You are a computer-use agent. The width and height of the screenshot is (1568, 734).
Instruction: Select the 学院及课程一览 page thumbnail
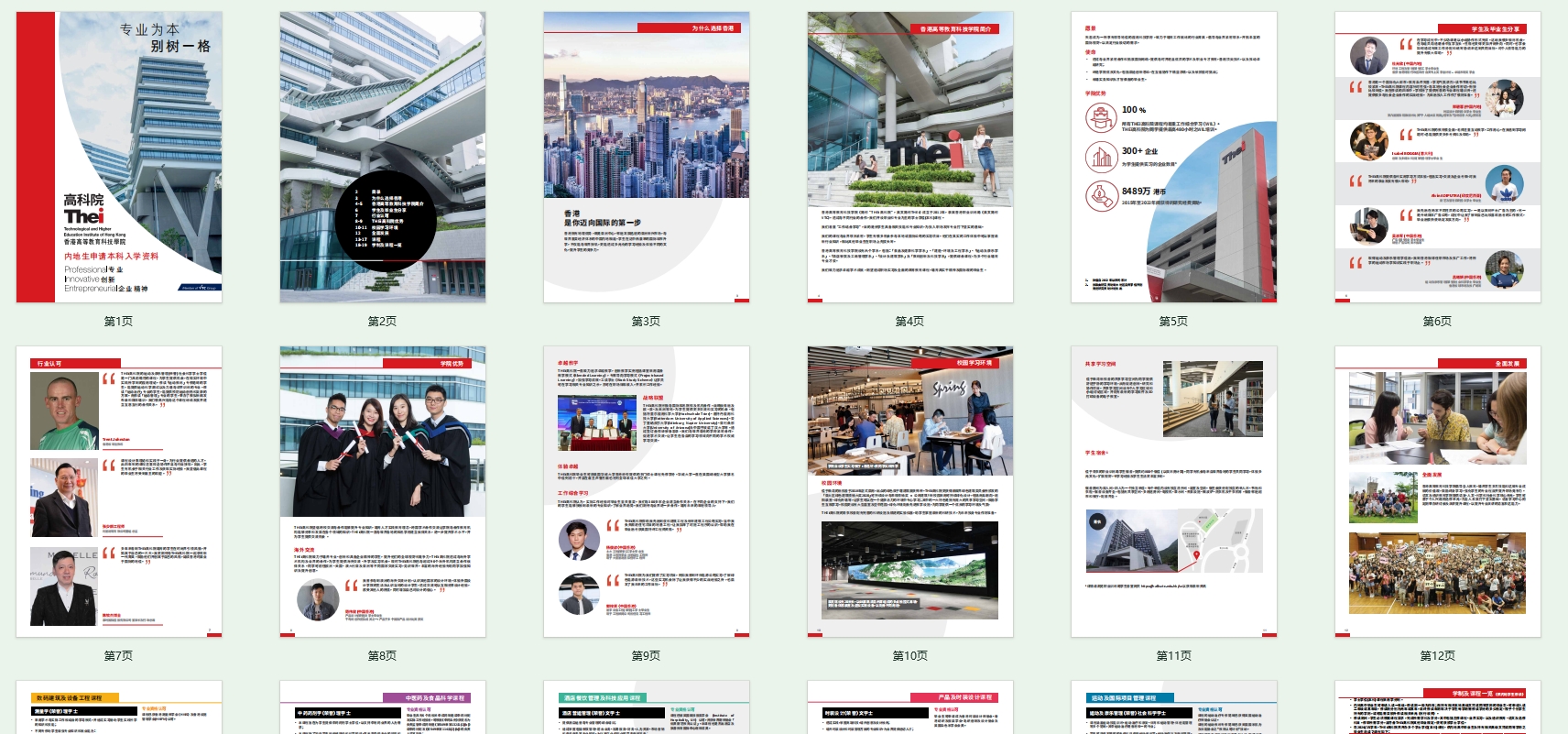[x=1438, y=710]
